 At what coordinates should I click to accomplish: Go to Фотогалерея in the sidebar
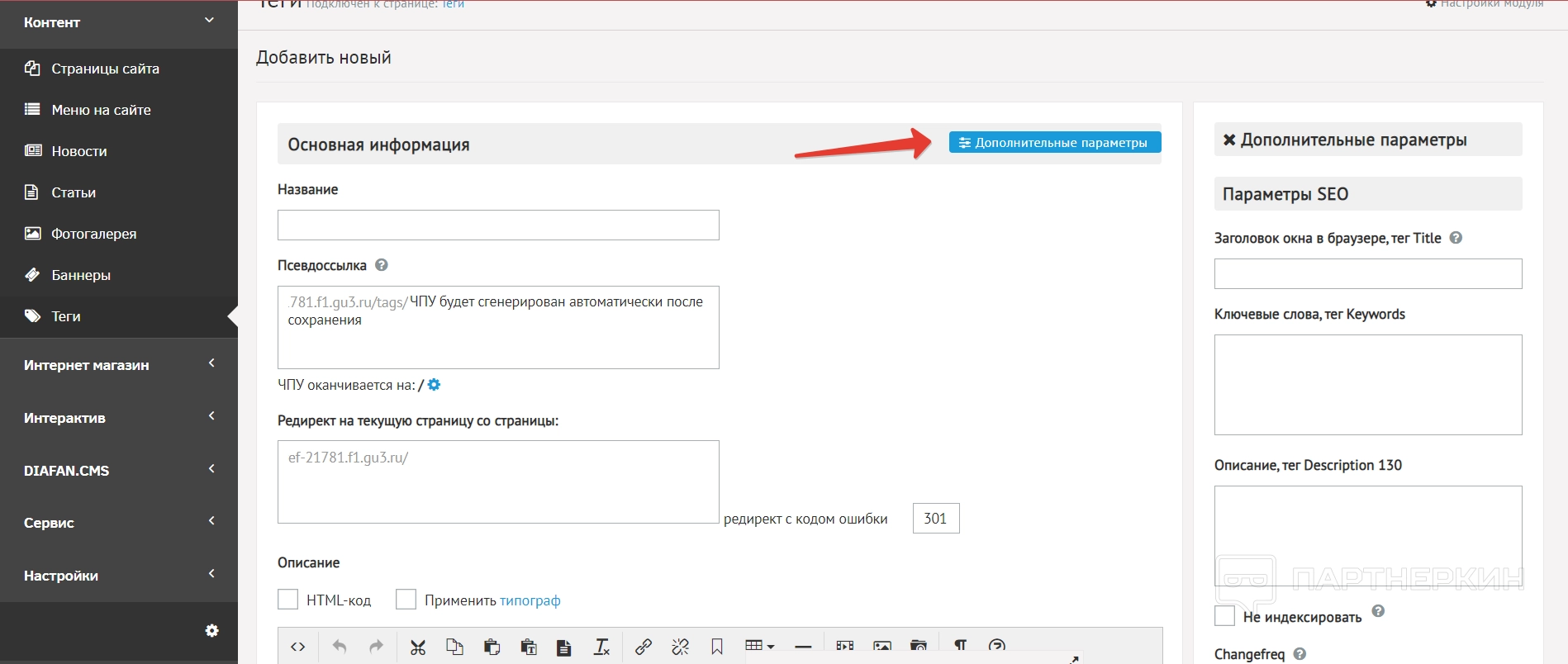point(93,234)
